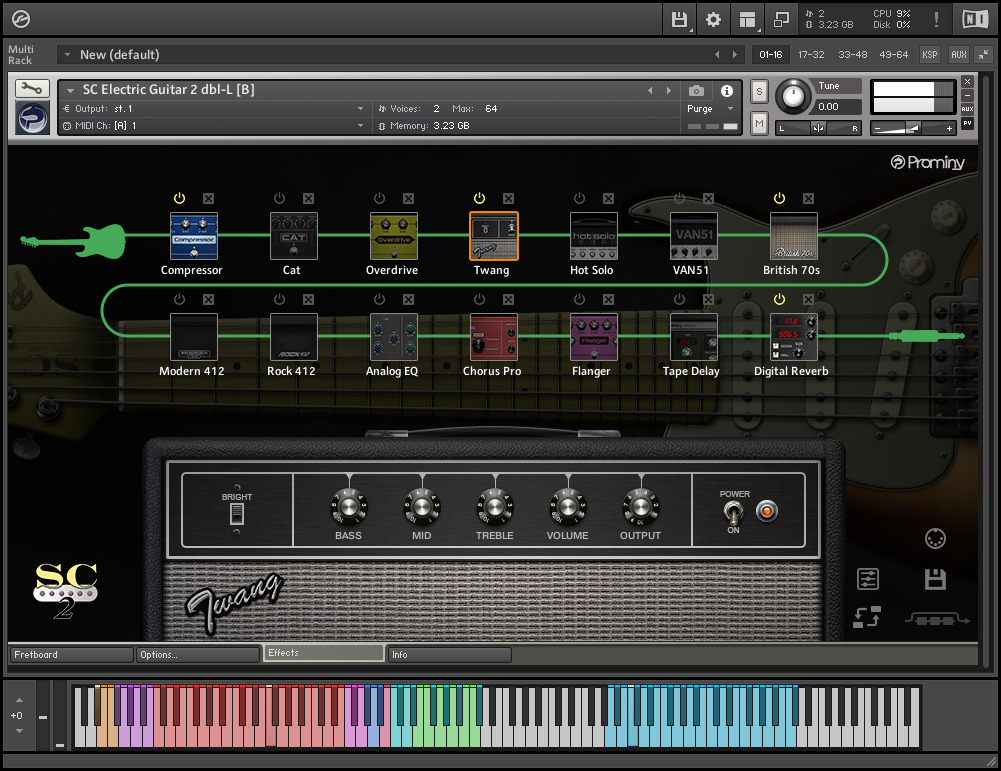Shift keyboard octave up arrow
This screenshot has height=771, width=1001.
click(x=19, y=700)
